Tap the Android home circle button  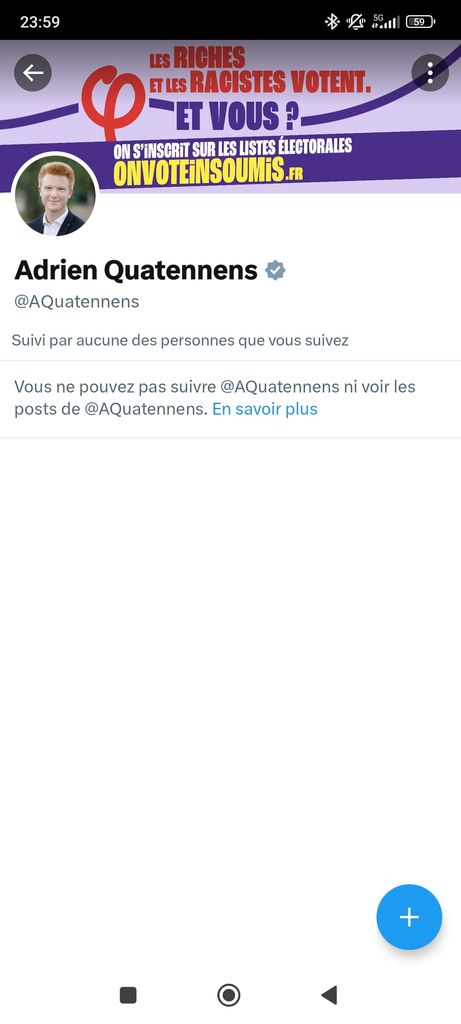coord(229,995)
